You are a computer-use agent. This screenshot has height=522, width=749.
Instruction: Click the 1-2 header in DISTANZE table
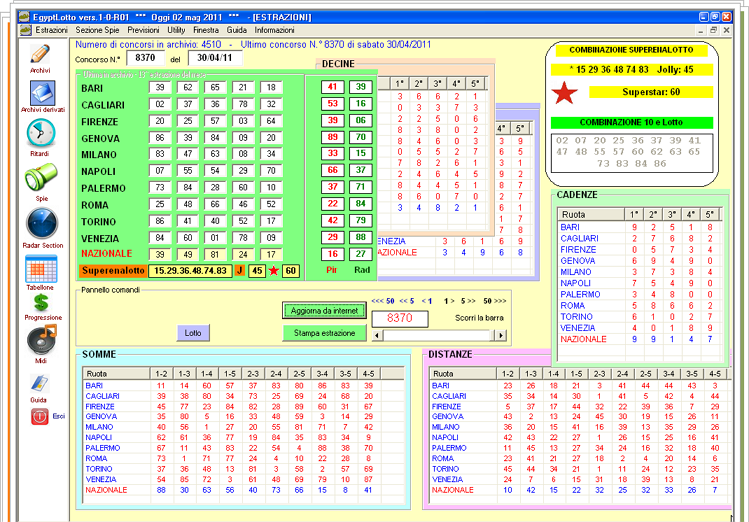pos(508,373)
